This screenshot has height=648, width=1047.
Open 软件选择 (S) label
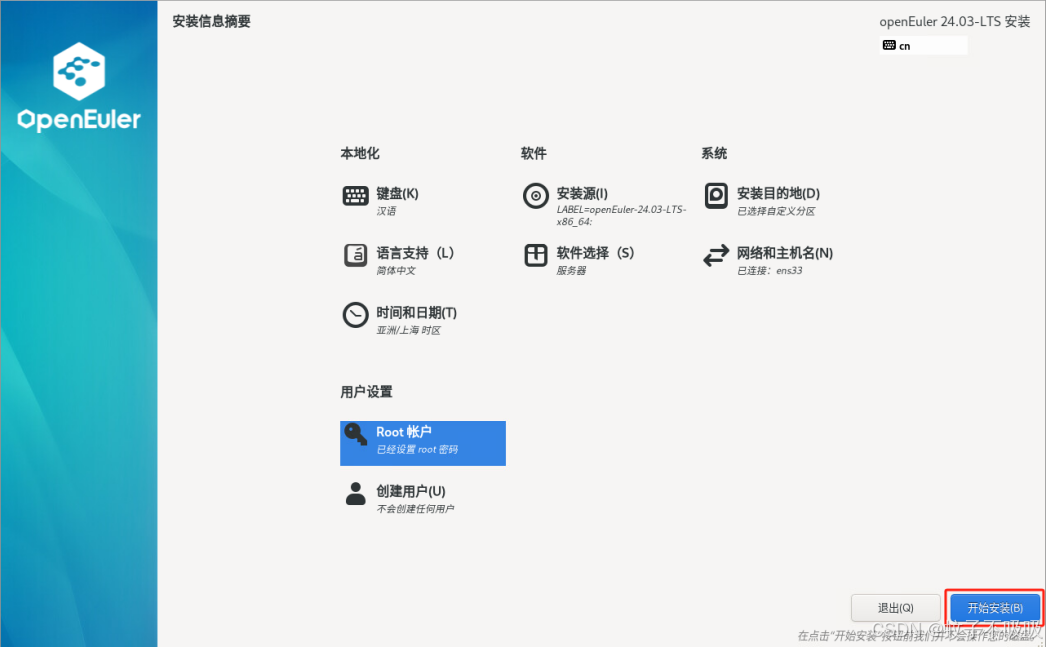pyautogui.click(x=595, y=253)
